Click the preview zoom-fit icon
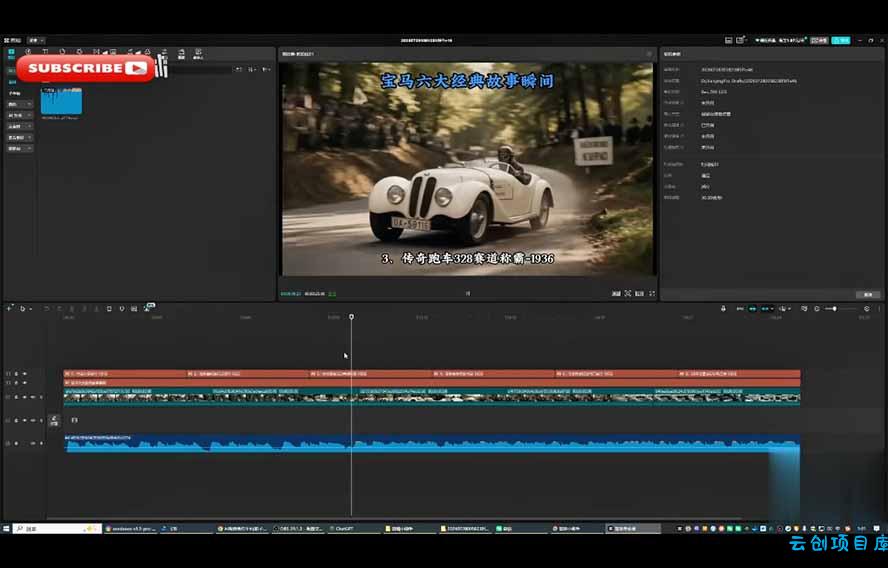The image size is (888, 568). (627, 293)
